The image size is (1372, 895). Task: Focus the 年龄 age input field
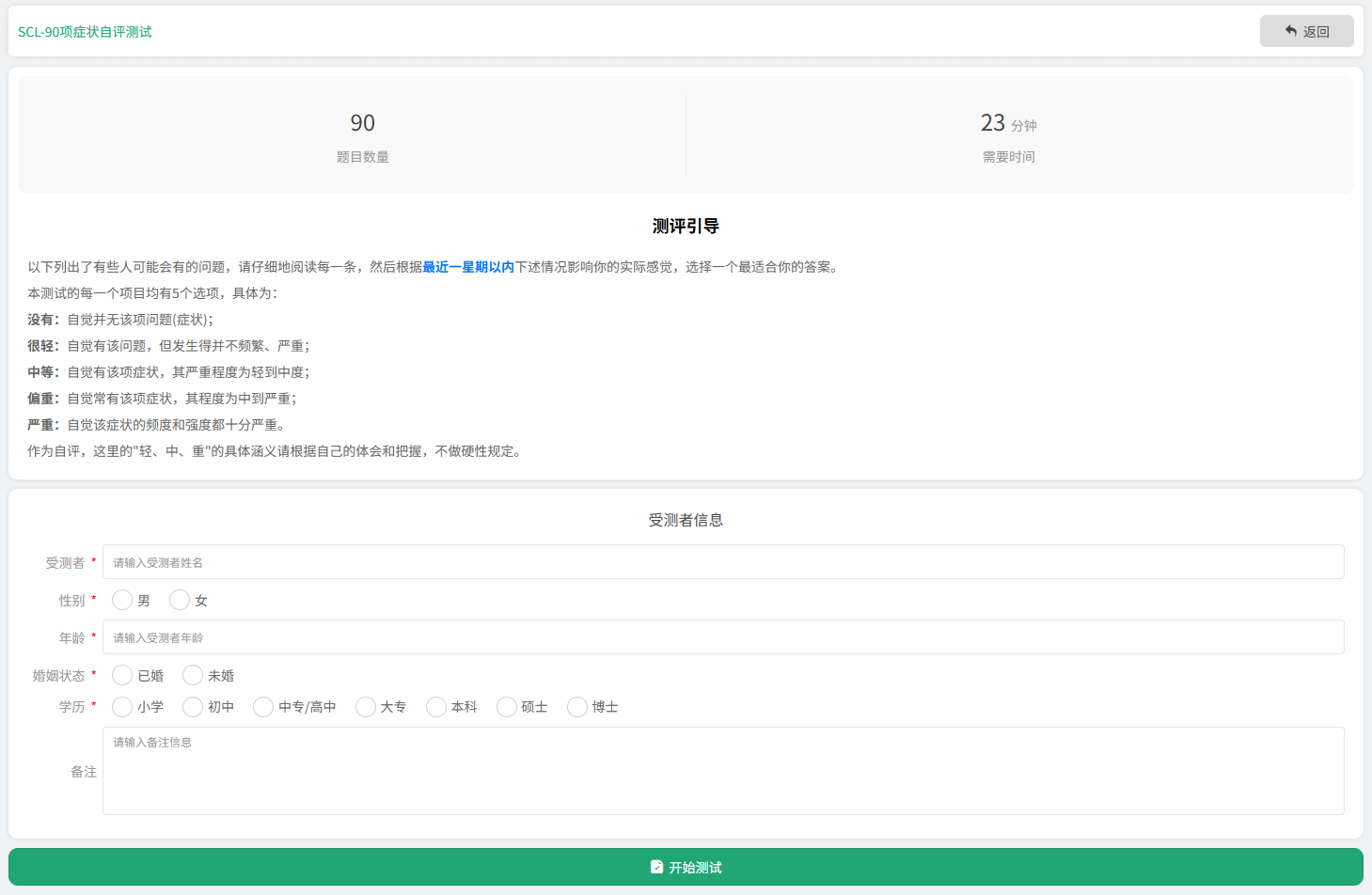[723, 637]
